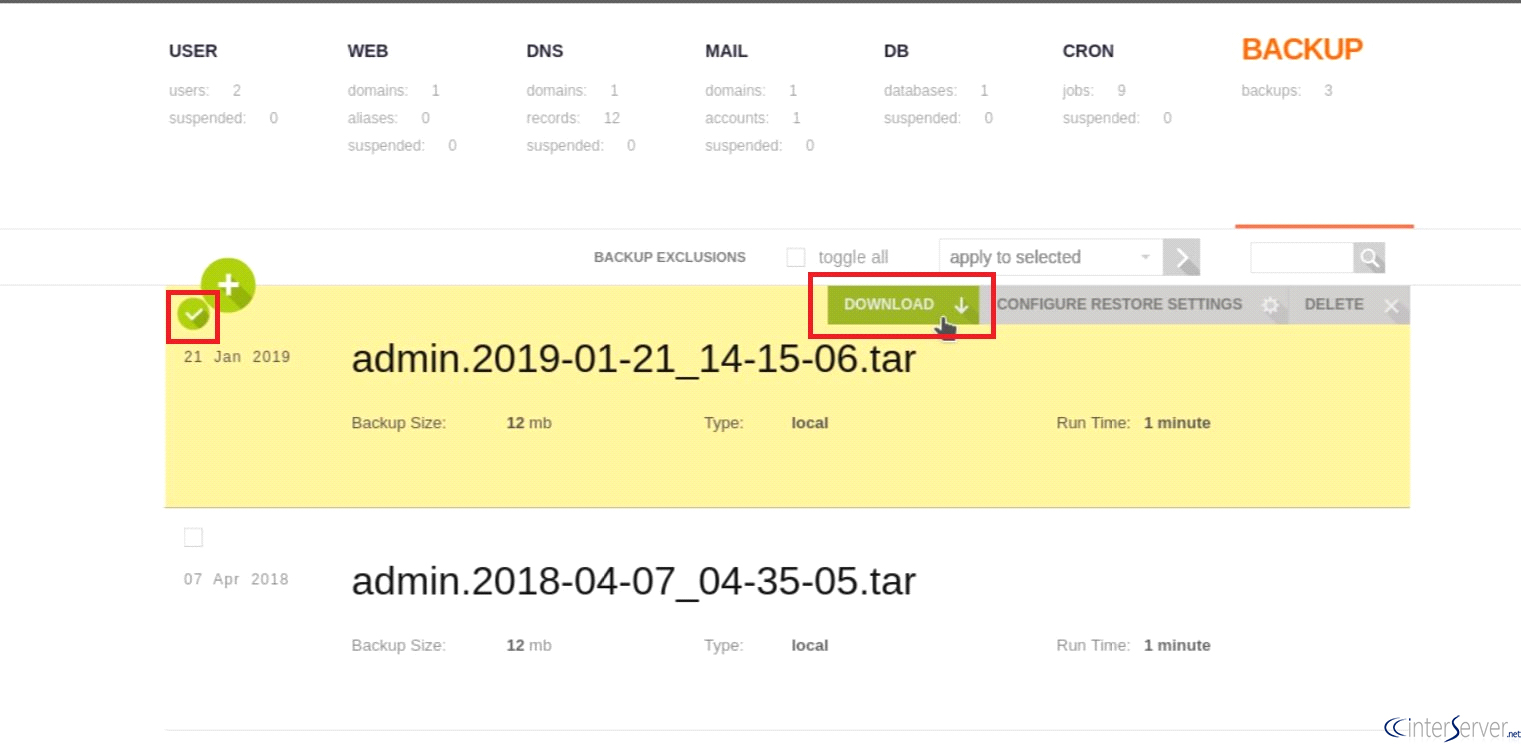
Task: Click aliases: 0 under WEB
Action: 389,118
